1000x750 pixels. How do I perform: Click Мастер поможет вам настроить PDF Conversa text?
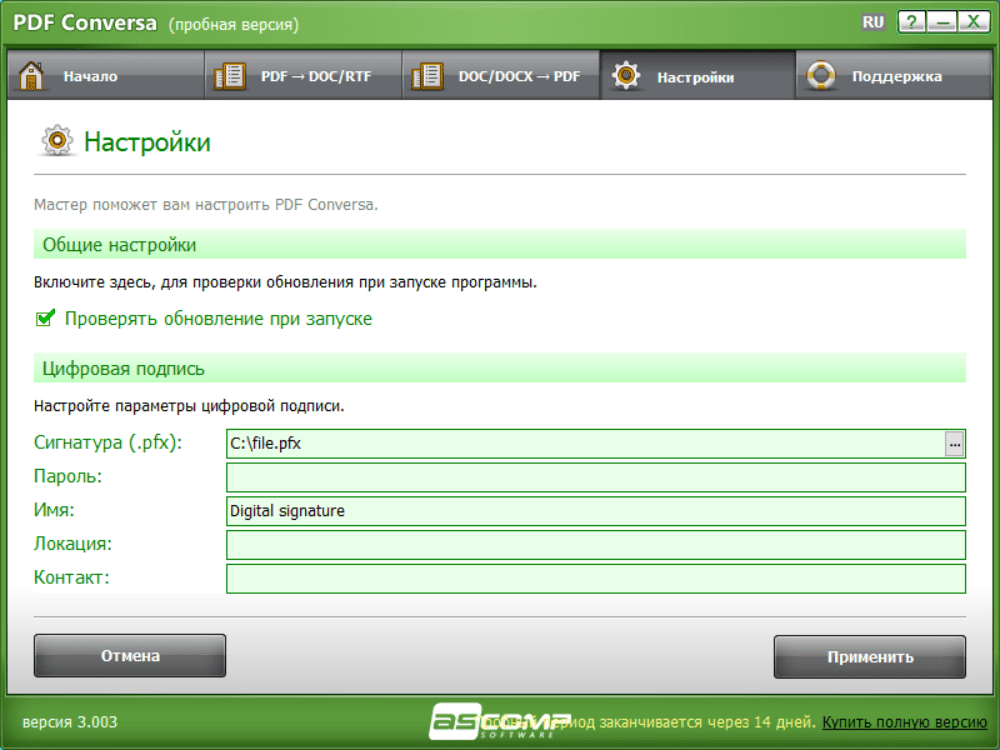tap(205, 205)
